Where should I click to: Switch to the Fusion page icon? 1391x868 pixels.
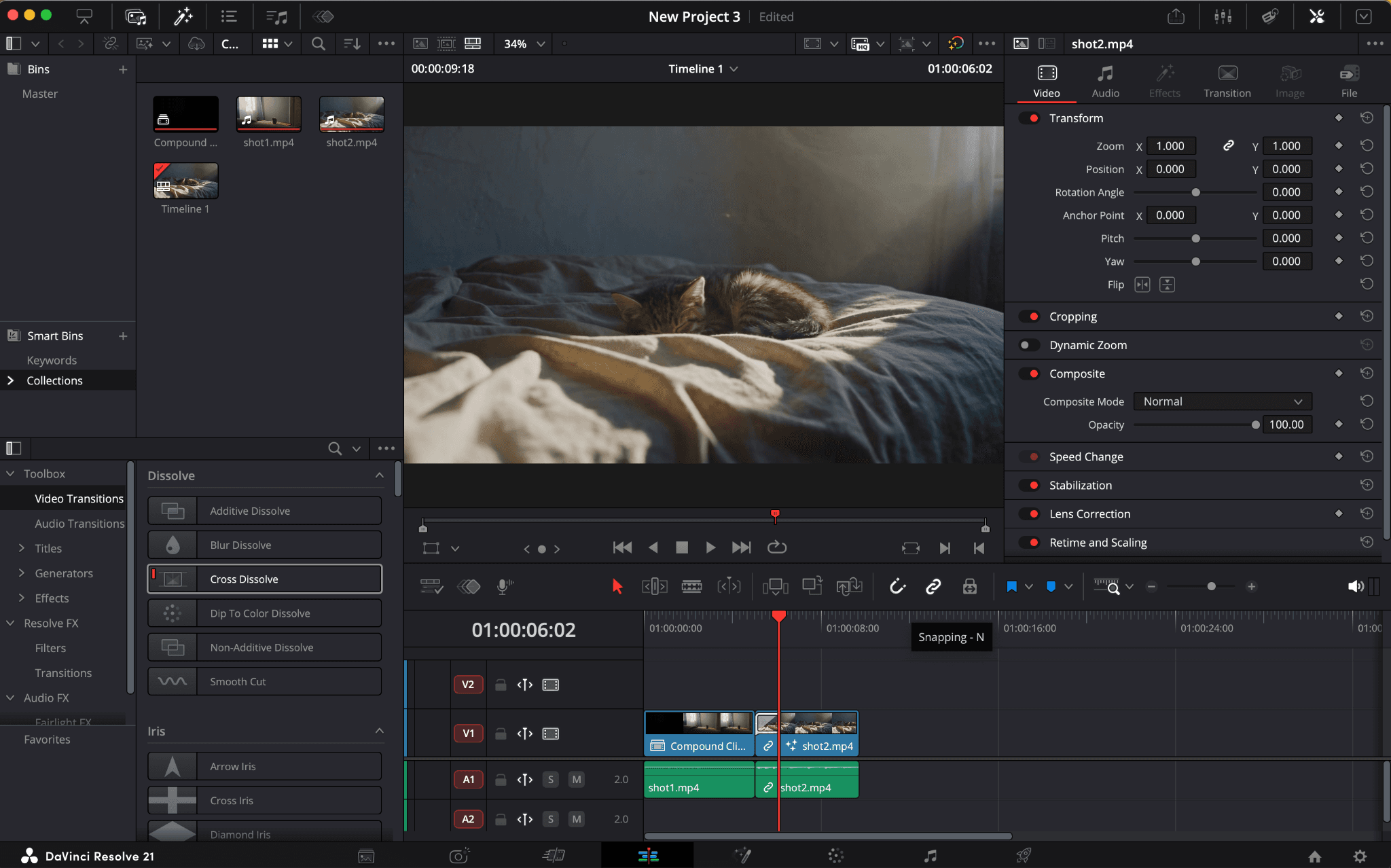(x=742, y=856)
